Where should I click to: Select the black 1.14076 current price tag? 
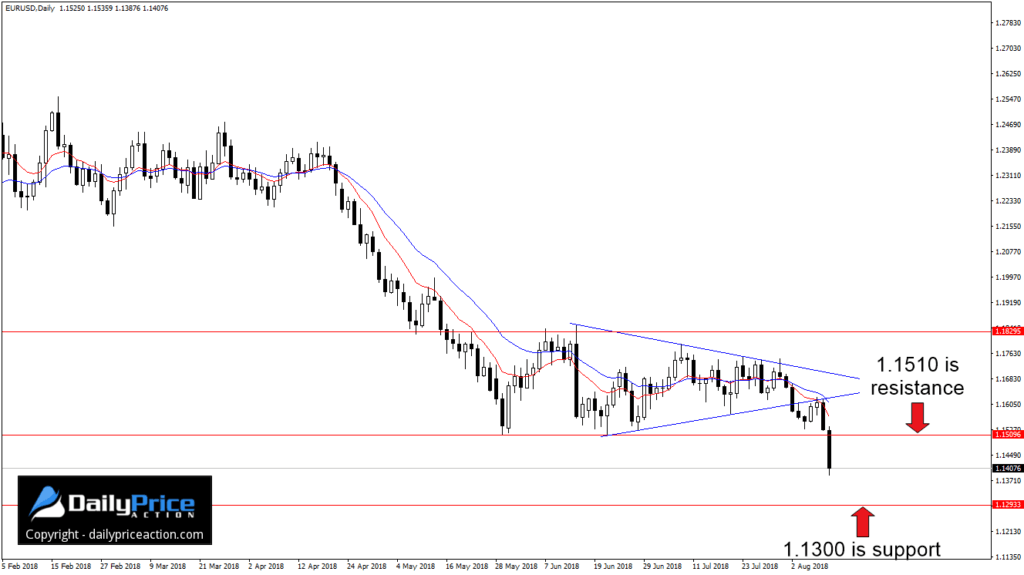(x=1007, y=468)
